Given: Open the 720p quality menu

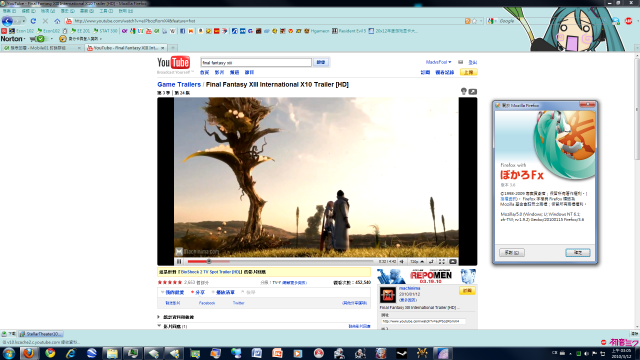Looking at the screenshot, I should point(417,262).
